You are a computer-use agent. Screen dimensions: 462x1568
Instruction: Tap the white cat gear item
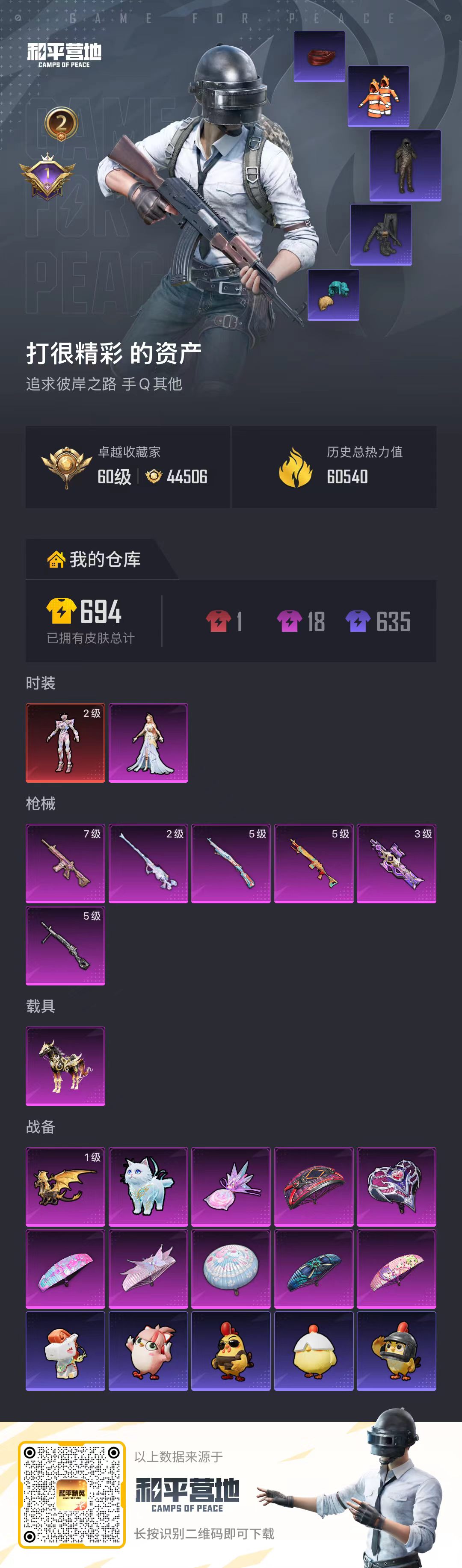coord(148,1186)
